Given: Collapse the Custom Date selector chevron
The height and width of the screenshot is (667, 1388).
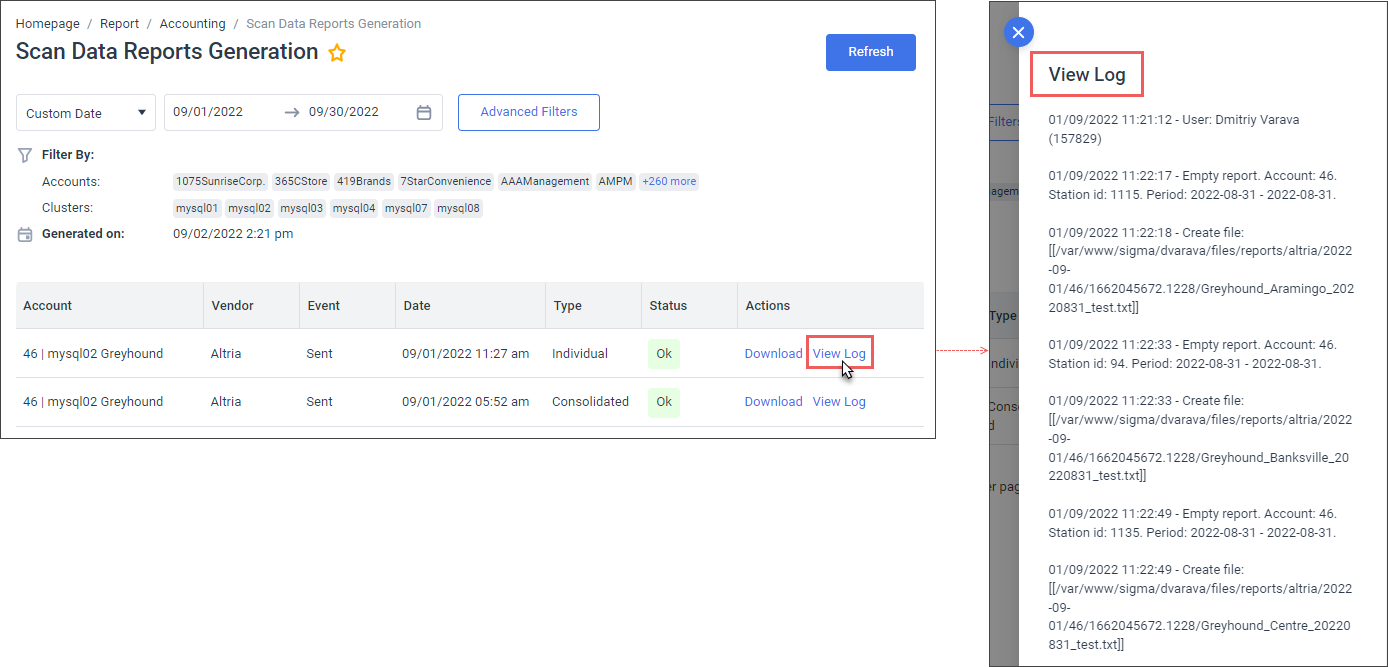Looking at the screenshot, I should tap(142, 112).
